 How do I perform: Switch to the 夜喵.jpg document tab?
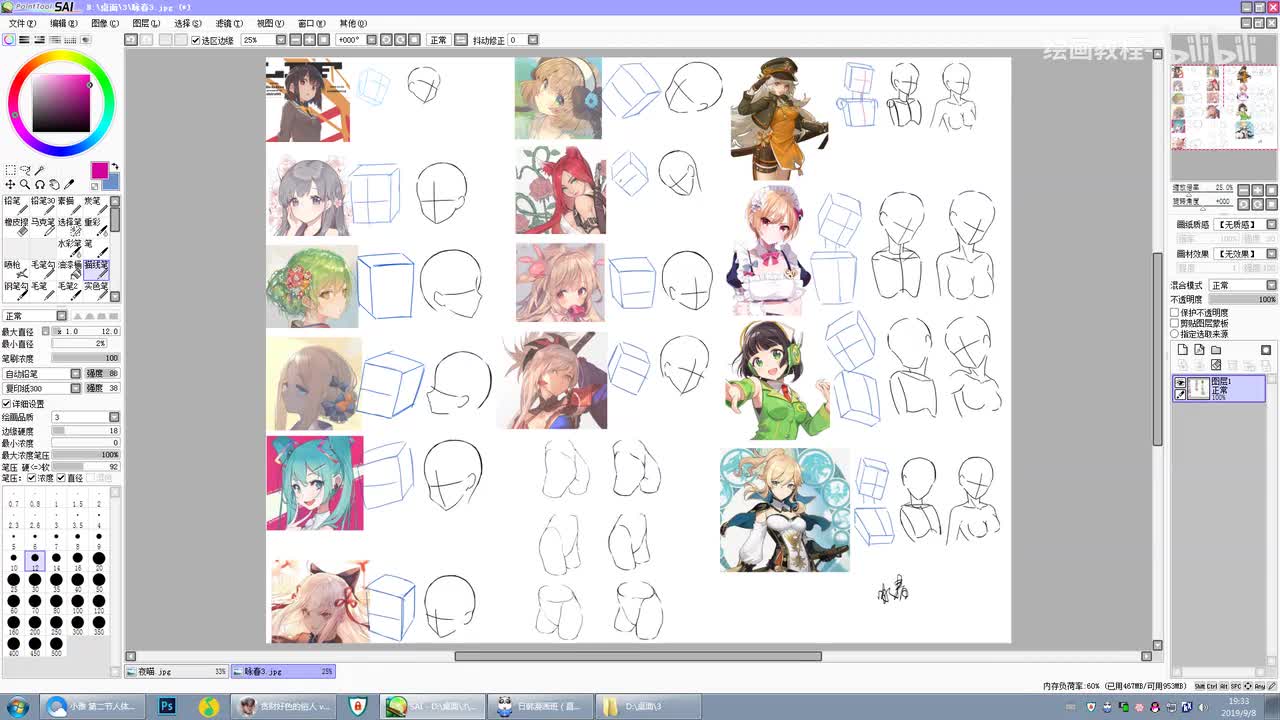[x=177, y=672]
